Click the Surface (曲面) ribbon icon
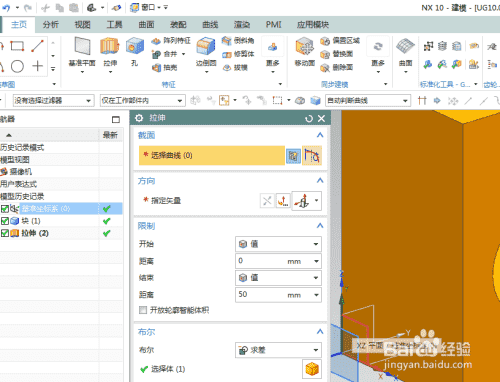This screenshot has height=382, width=500. pos(405,47)
